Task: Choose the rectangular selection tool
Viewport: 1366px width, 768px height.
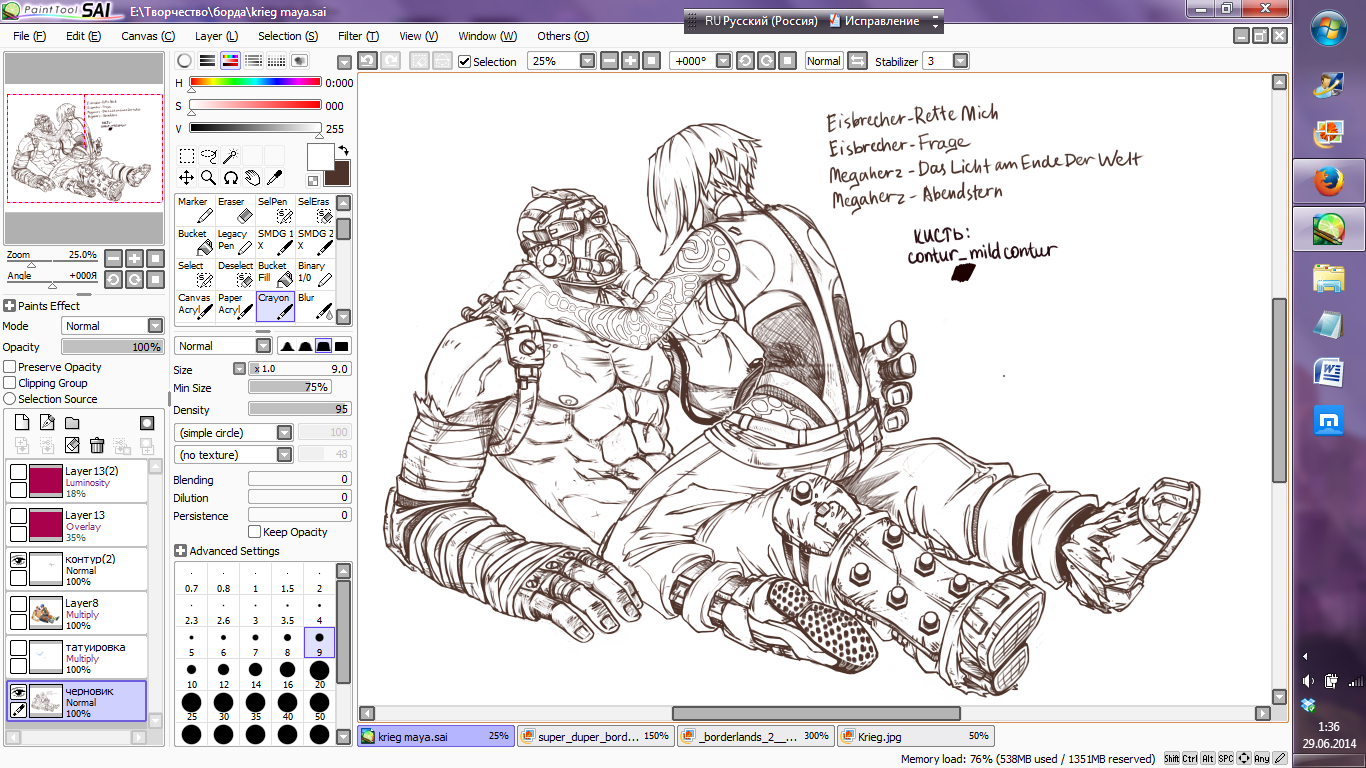Action: point(187,155)
